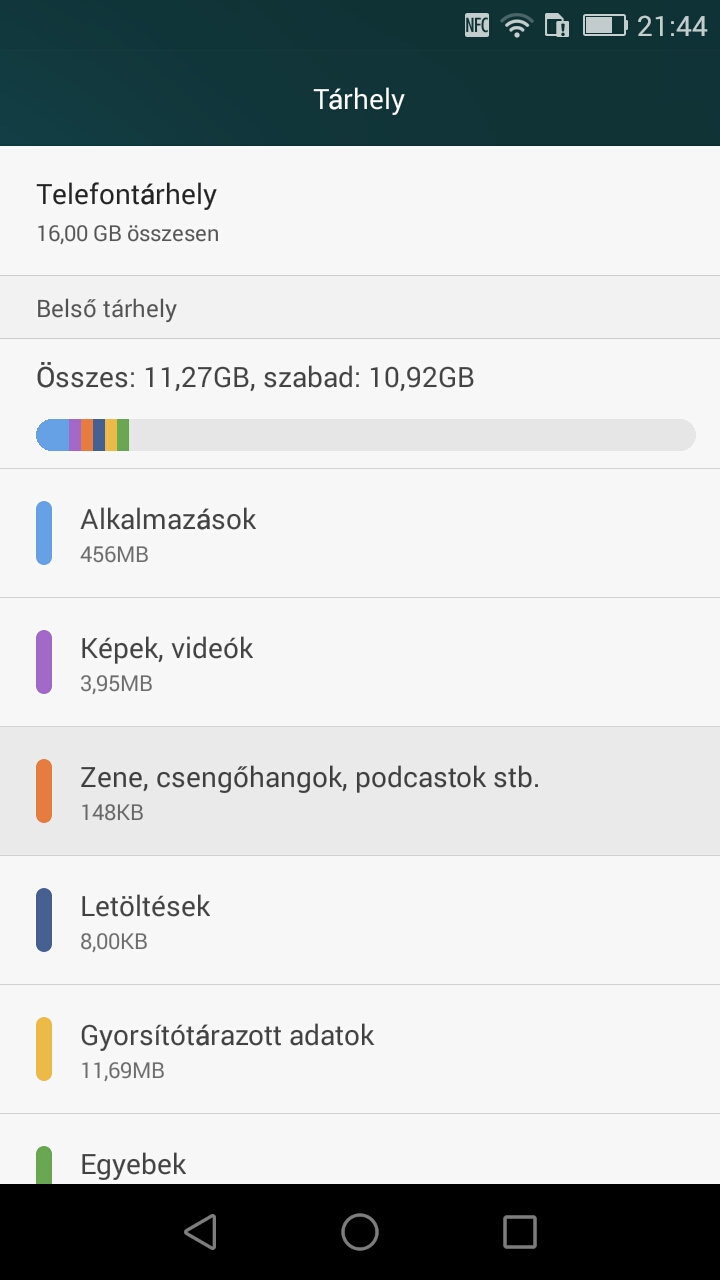The width and height of the screenshot is (720, 1280).
Task: Tap the purple Képek color marker
Action: pyautogui.click(x=44, y=662)
